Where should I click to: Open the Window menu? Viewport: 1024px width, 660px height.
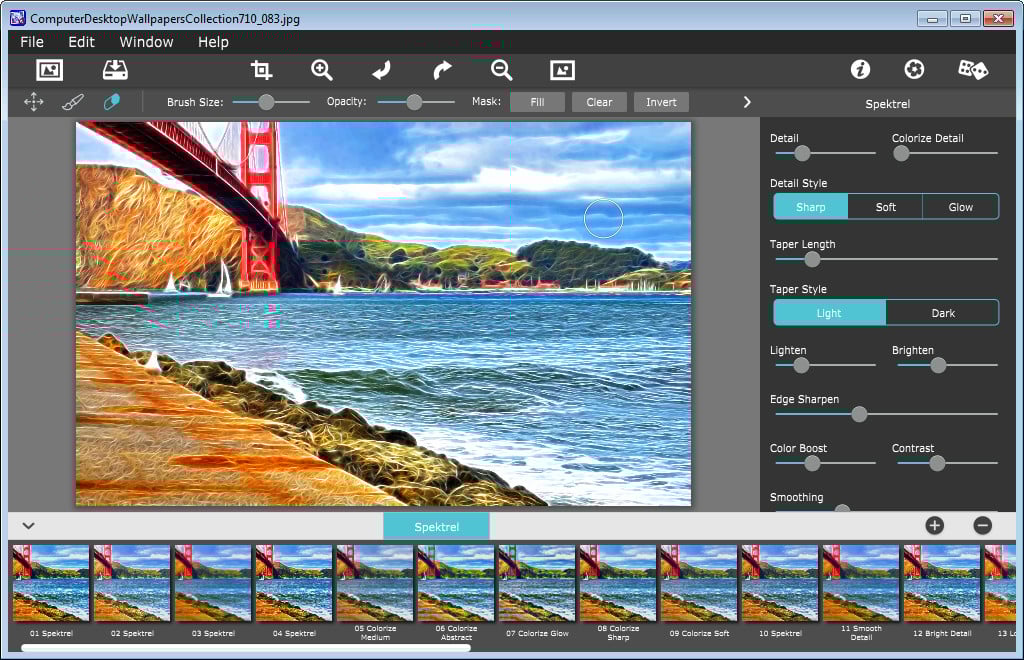click(x=146, y=42)
